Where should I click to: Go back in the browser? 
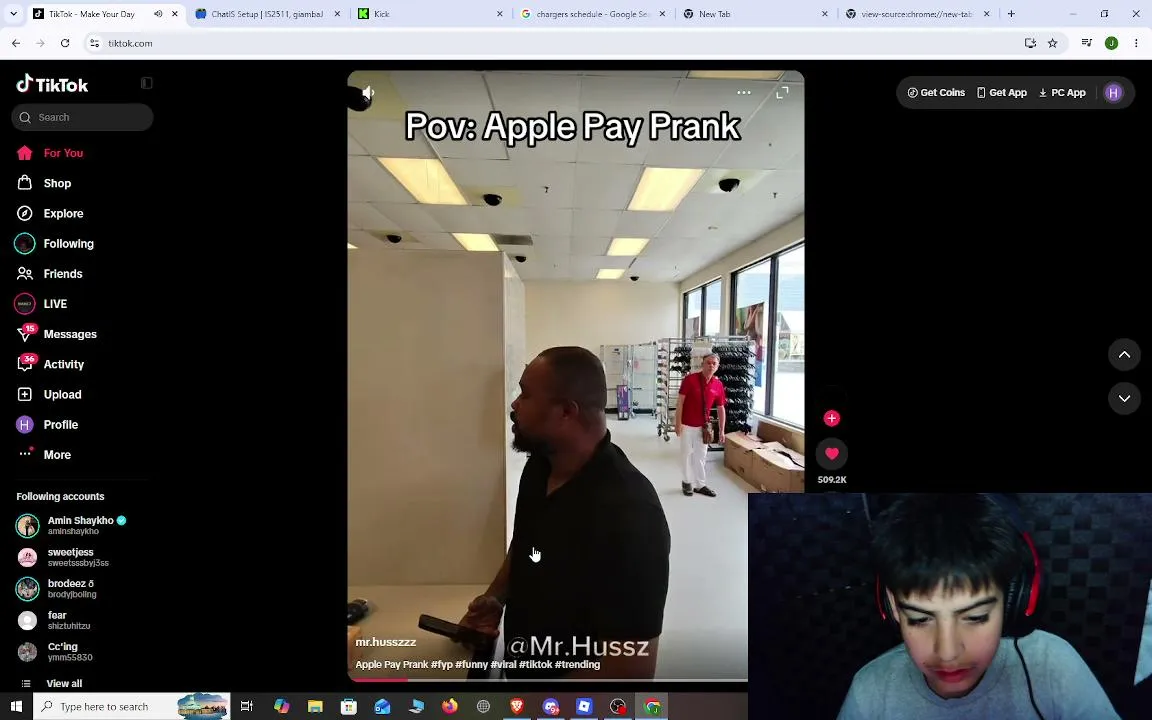16,43
